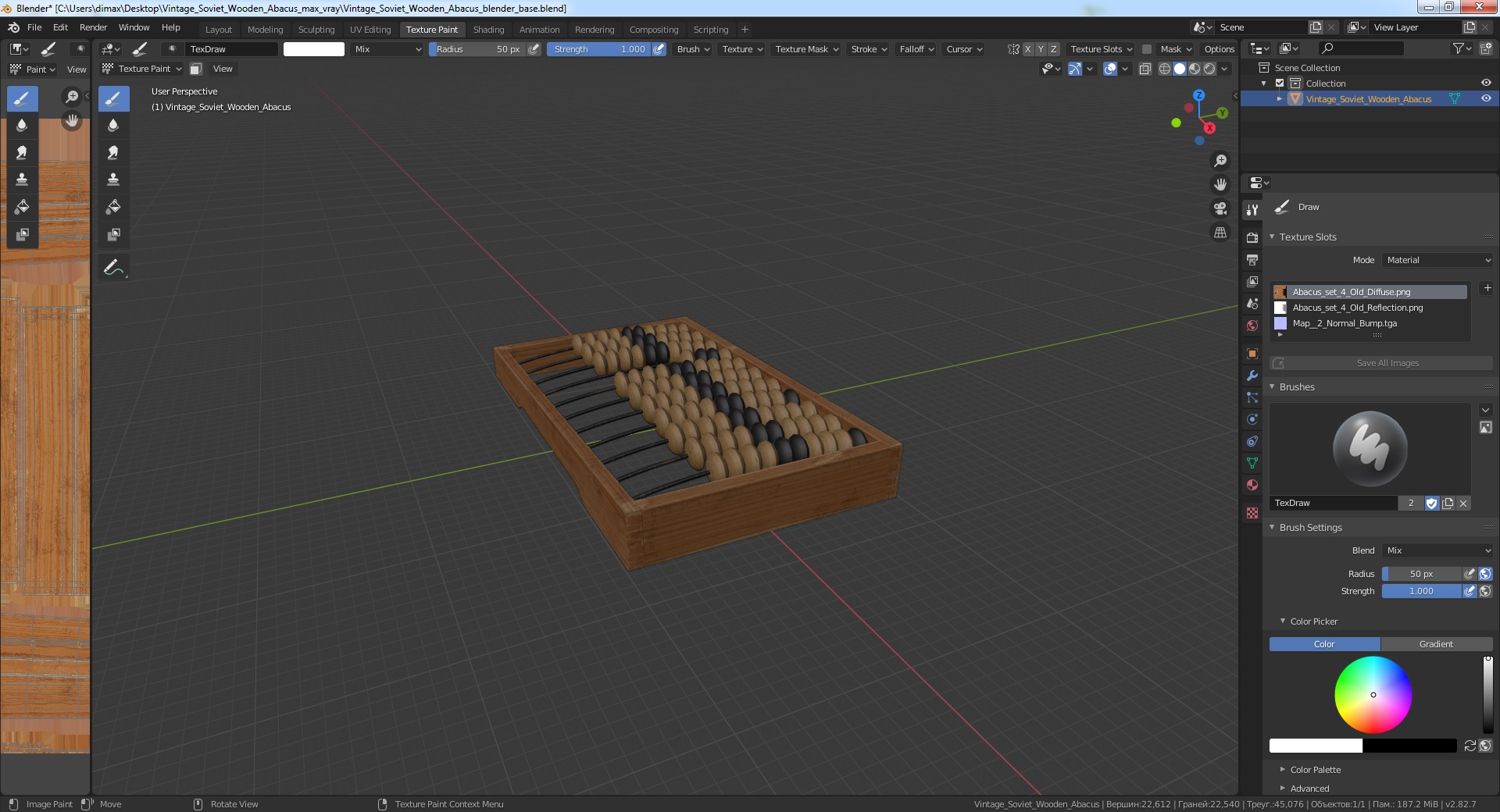This screenshot has height=812, width=1500.
Task: Add a new texture slot with plus icon
Action: coord(1487,288)
